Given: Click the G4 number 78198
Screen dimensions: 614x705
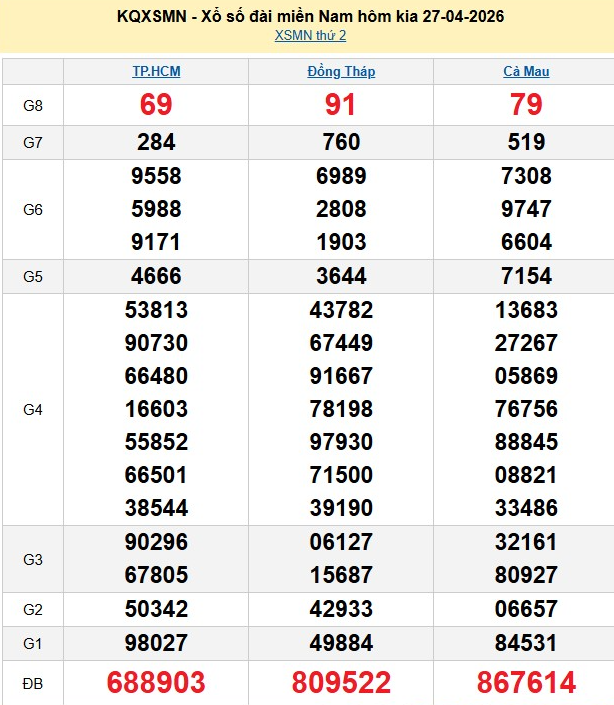Looking at the screenshot, I should (341, 409).
